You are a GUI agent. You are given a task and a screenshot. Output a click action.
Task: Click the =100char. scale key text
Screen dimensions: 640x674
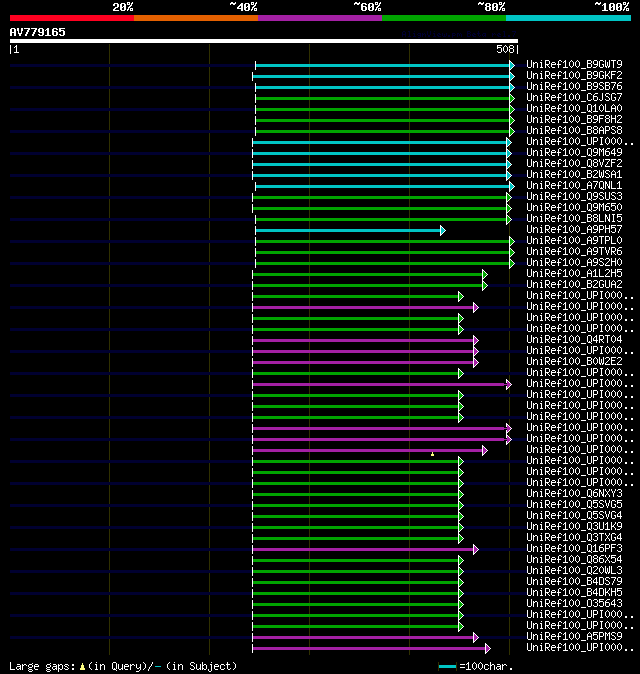tap(486, 666)
